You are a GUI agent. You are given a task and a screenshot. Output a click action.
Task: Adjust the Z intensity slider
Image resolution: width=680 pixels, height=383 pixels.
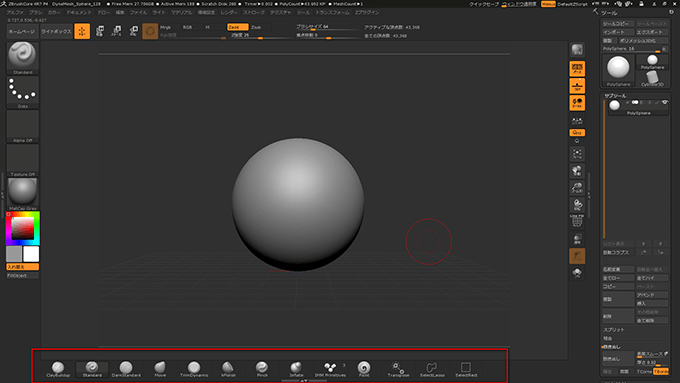[260, 36]
